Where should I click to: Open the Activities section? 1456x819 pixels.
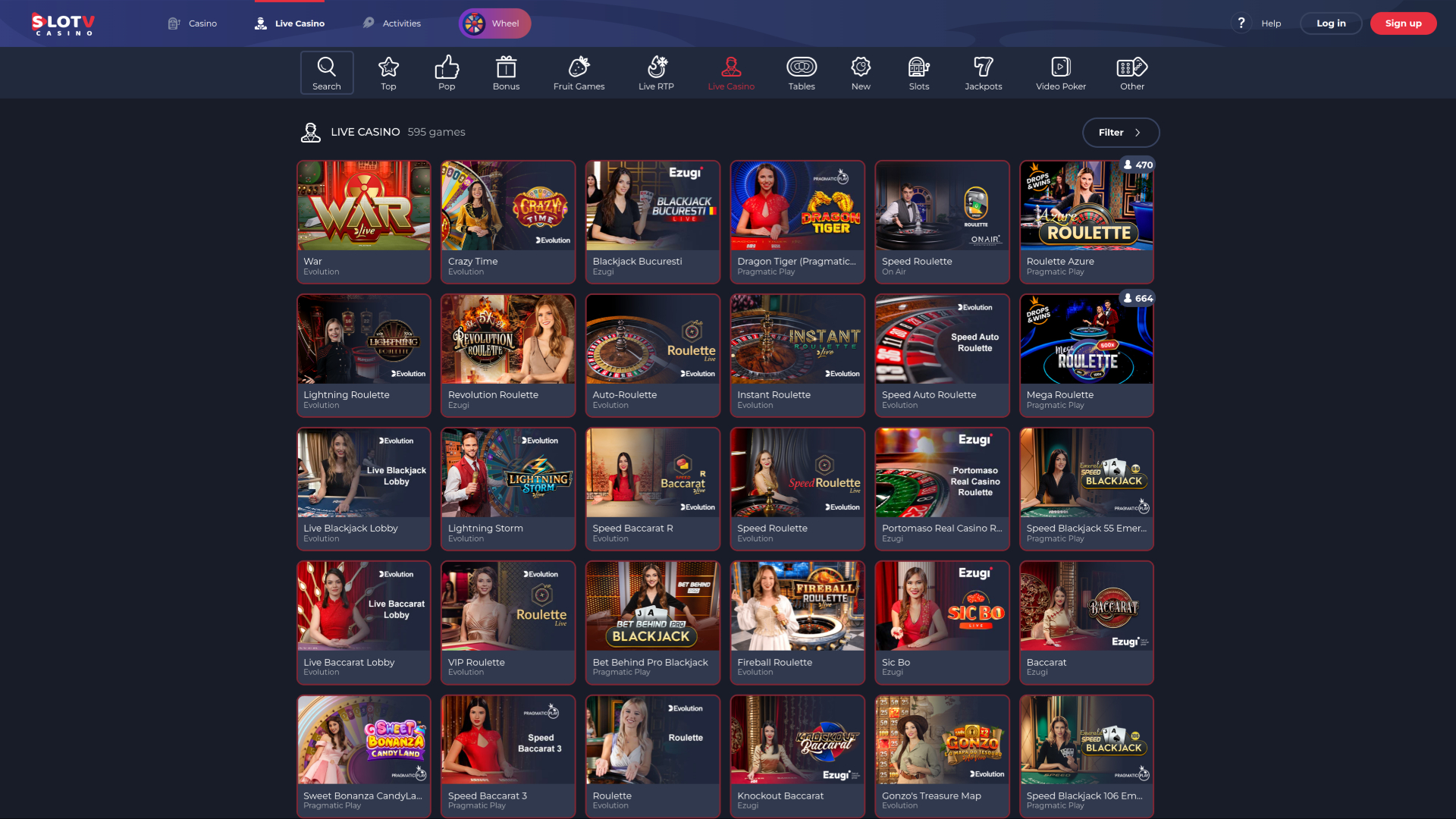click(392, 24)
